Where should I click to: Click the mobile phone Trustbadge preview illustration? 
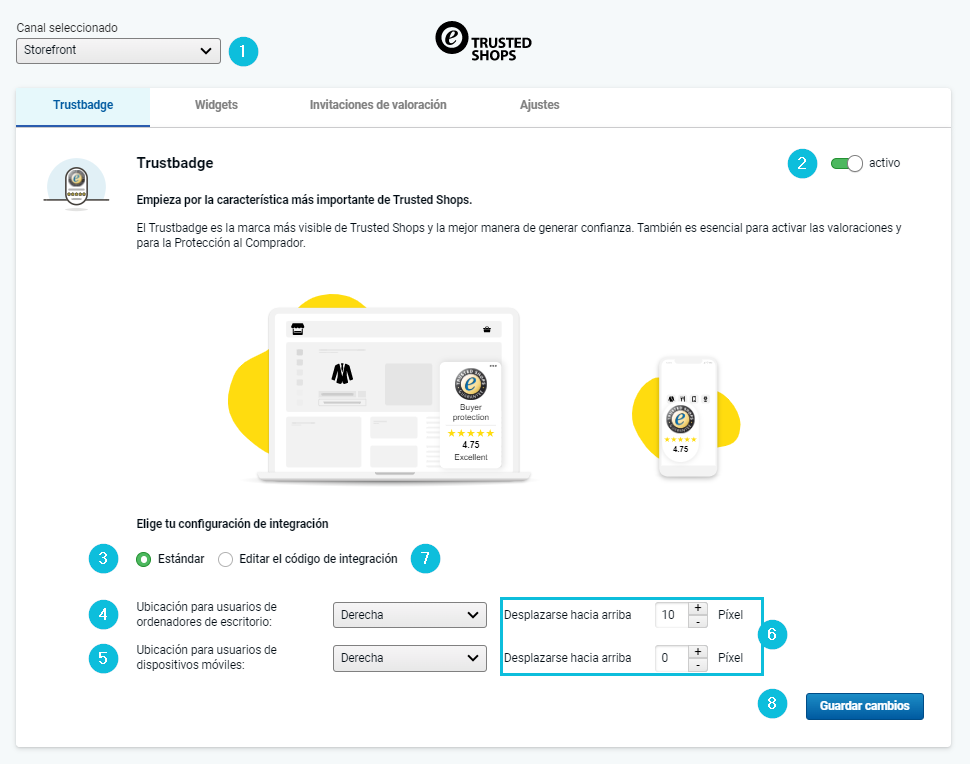point(686,416)
